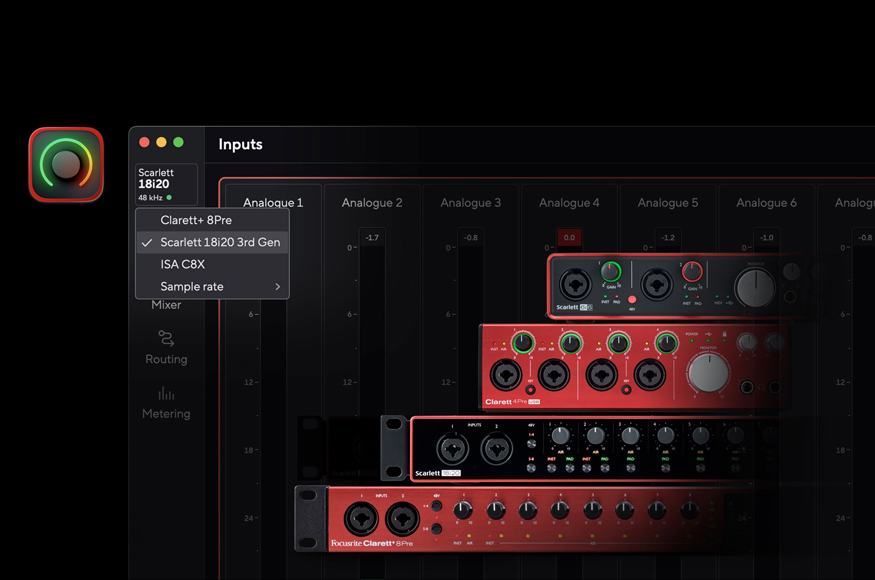This screenshot has width=875, height=580.
Task: Minimize the window with yellow button
Action: coord(161,142)
